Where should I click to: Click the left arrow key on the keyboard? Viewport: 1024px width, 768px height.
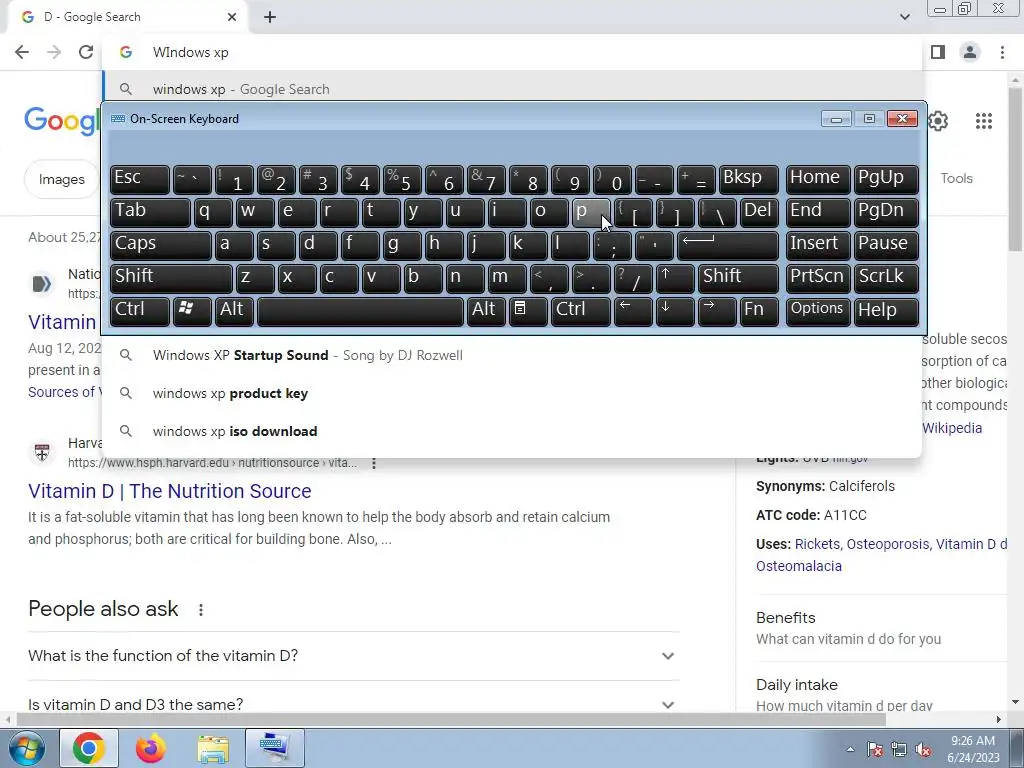point(633,310)
